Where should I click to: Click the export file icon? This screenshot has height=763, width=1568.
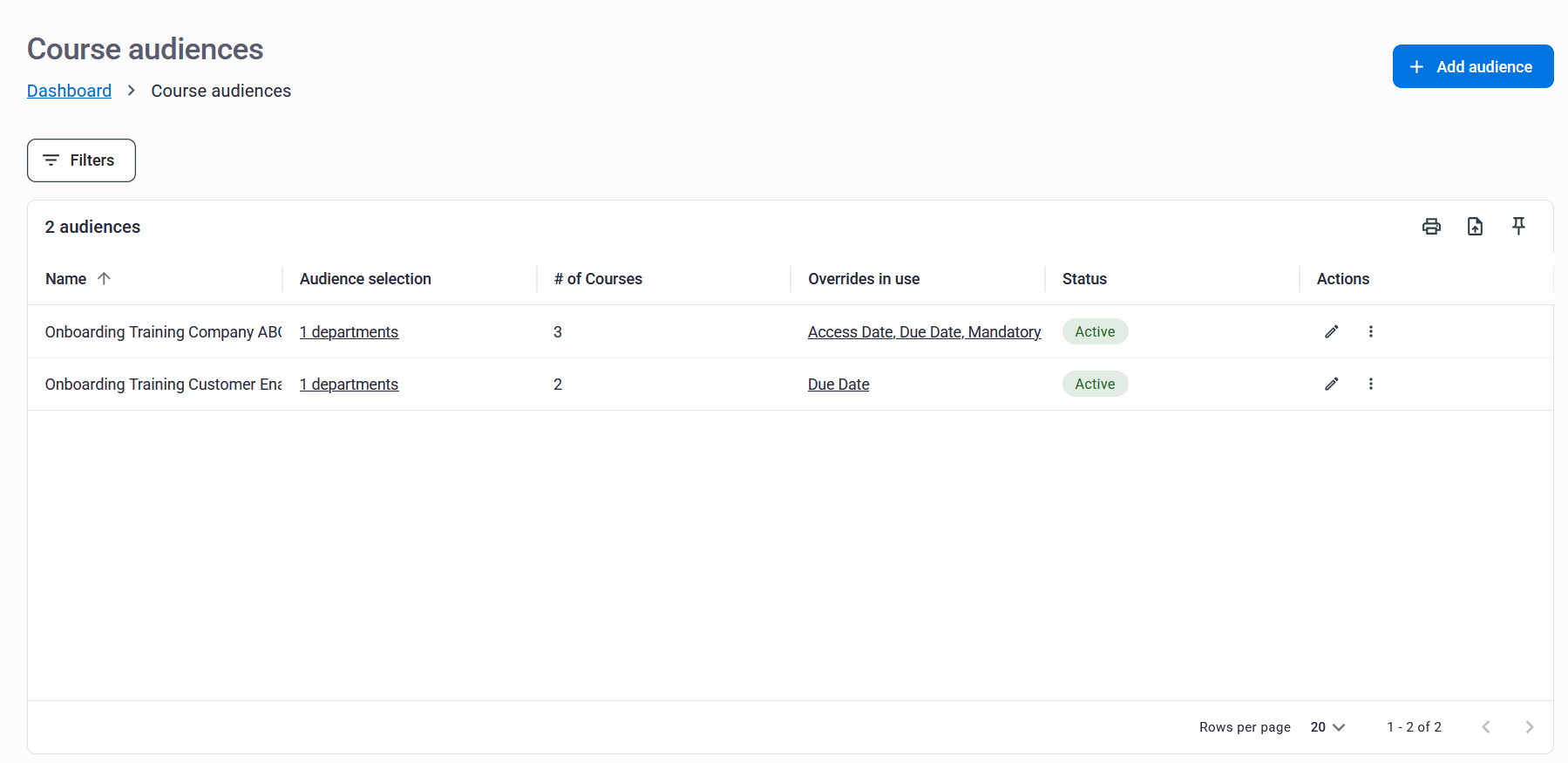[x=1475, y=227]
